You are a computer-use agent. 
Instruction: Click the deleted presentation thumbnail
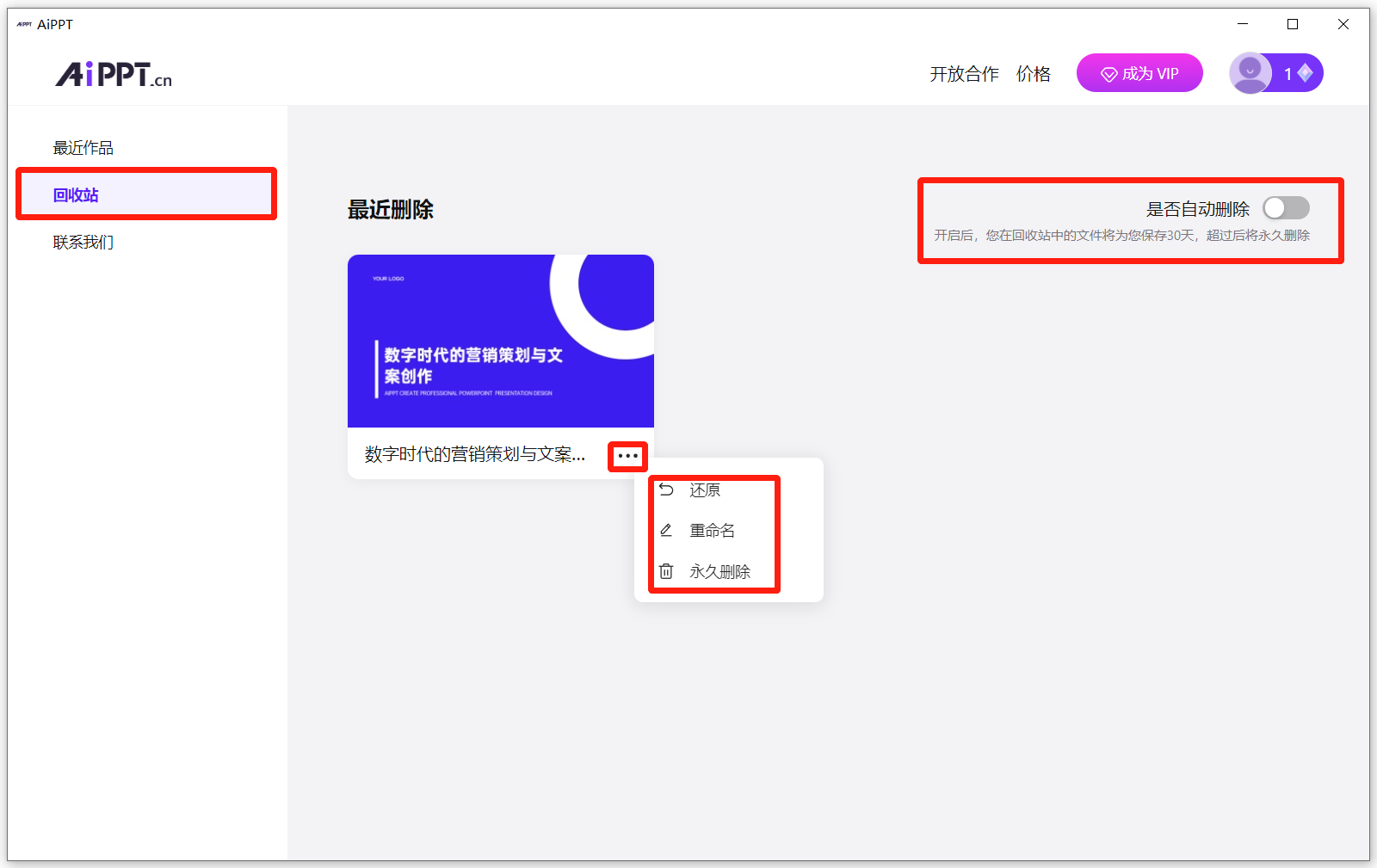click(x=501, y=341)
